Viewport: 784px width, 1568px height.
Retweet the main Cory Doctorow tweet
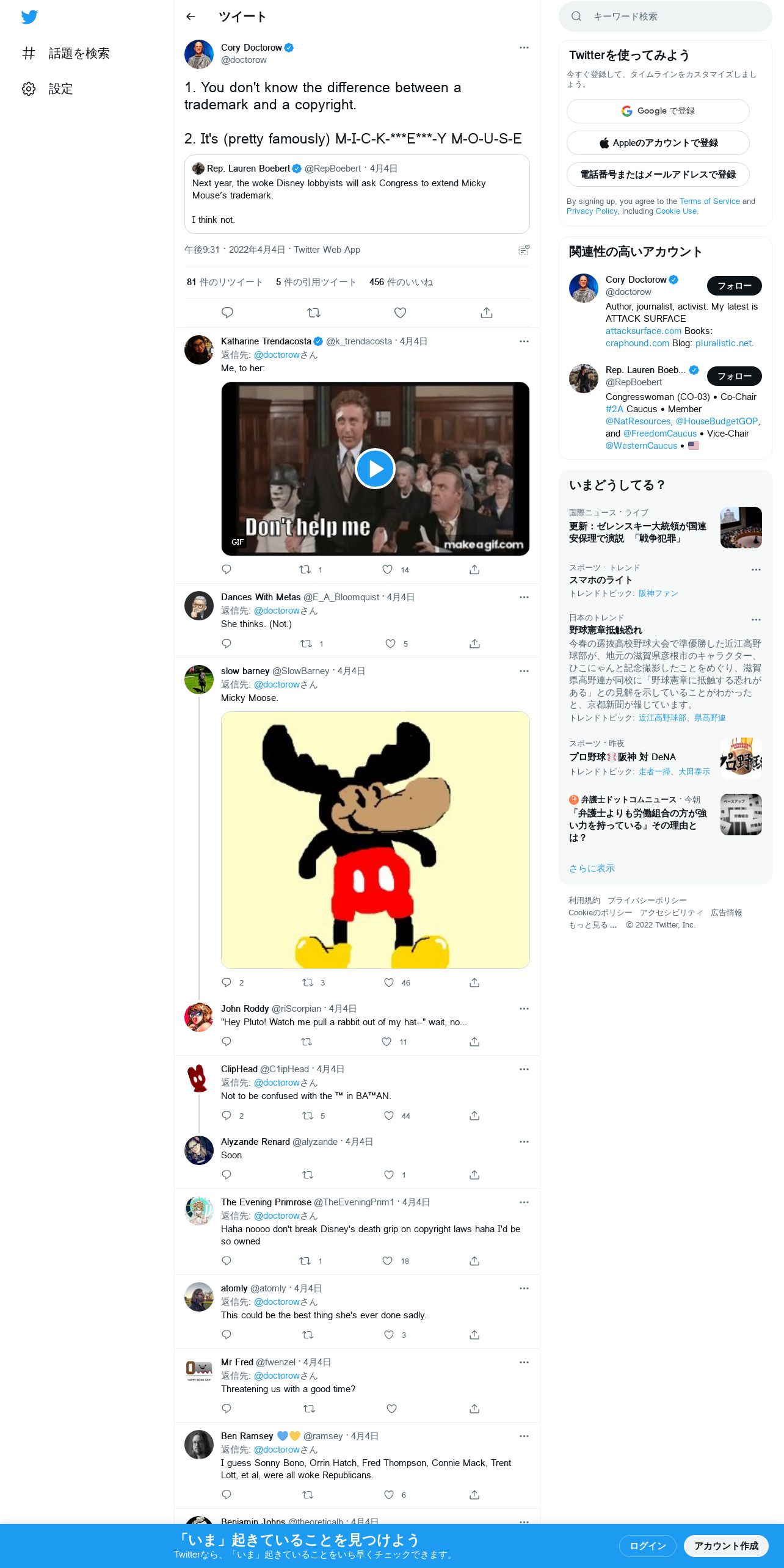point(314,313)
